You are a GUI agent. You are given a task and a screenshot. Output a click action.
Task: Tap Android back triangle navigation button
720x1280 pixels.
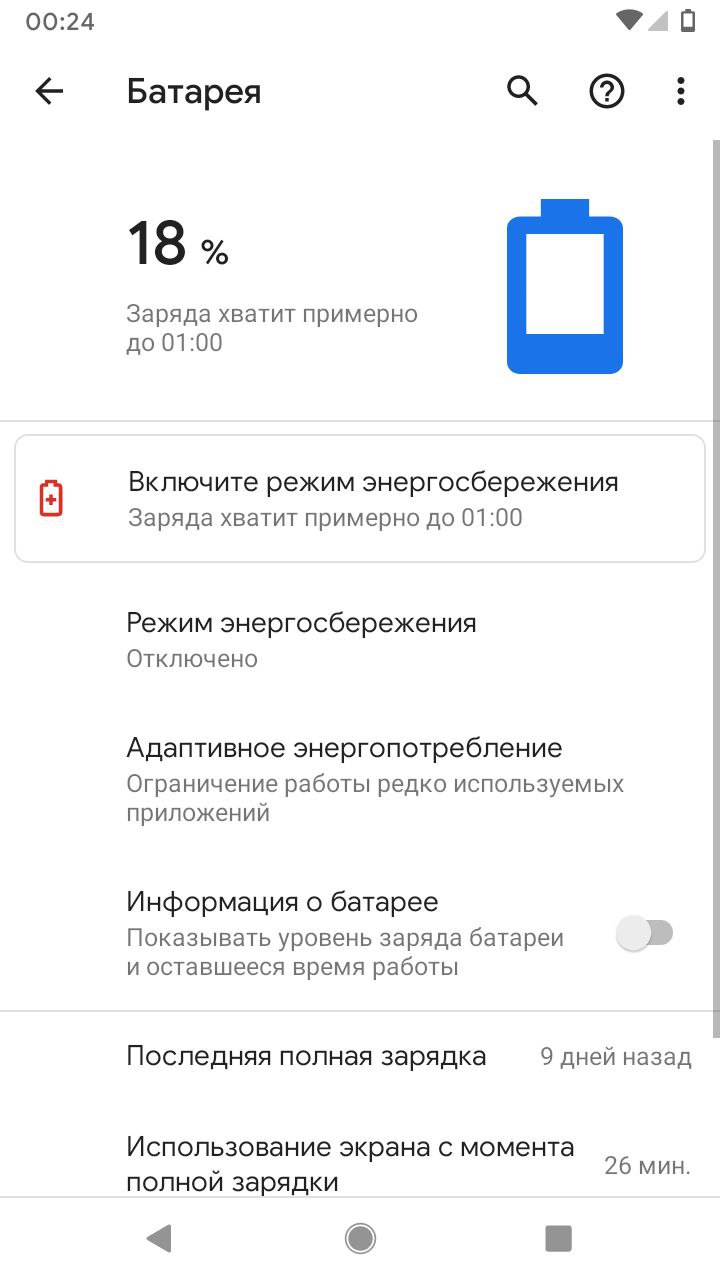pyautogui.click(x=158, y=1239)
